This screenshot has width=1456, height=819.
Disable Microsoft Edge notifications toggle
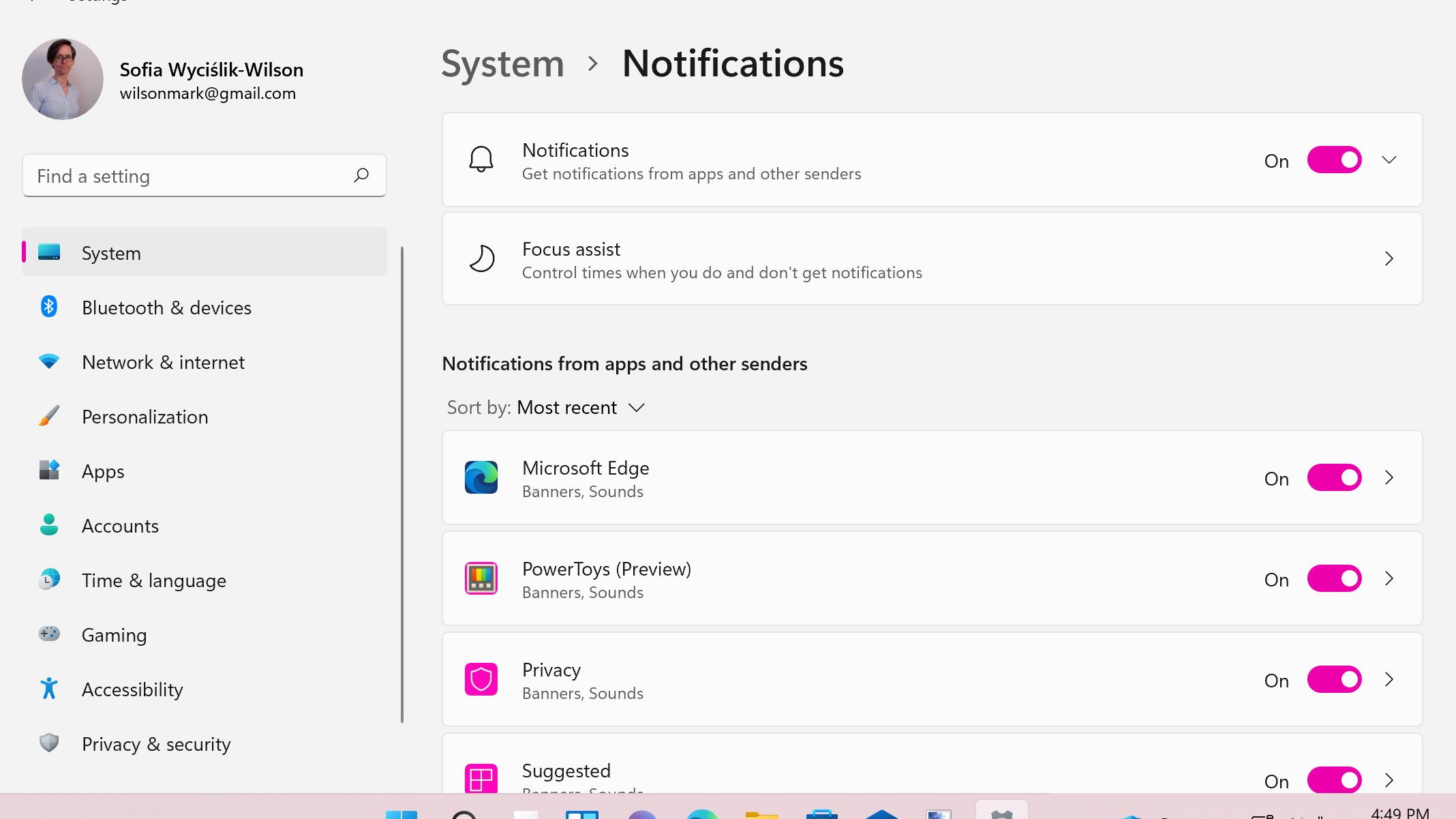tap(1333, 477)
